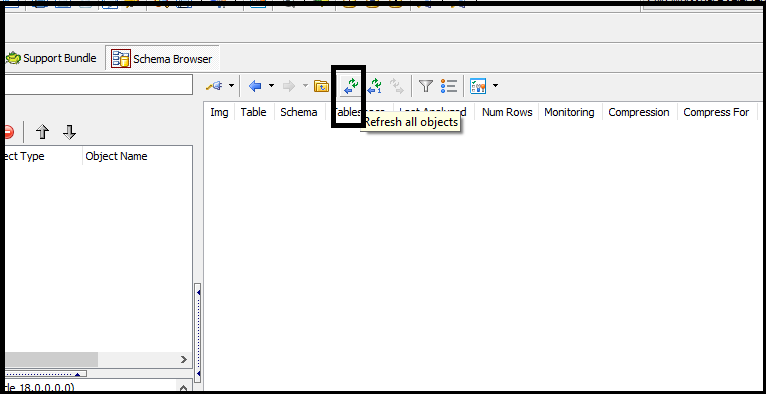Viewport: 766px width, 394px height.
Task: Click the browser options checklist icon
Action: tap(478, 86)
